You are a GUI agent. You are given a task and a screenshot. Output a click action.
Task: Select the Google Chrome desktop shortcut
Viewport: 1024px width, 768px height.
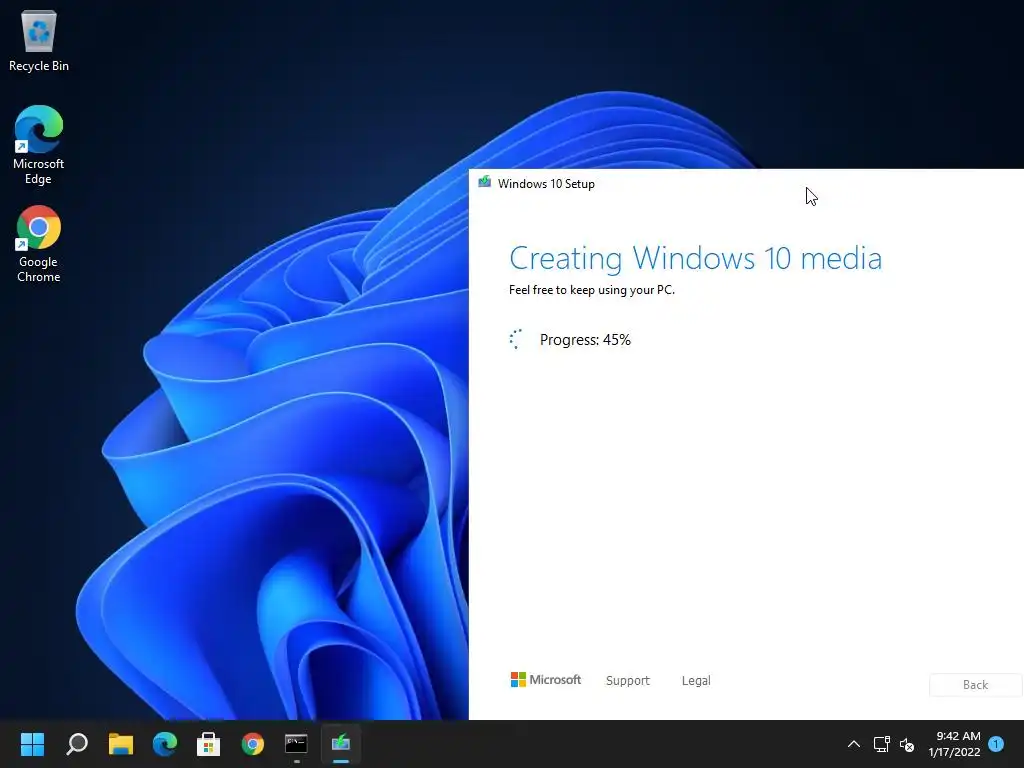click(39, 244)
